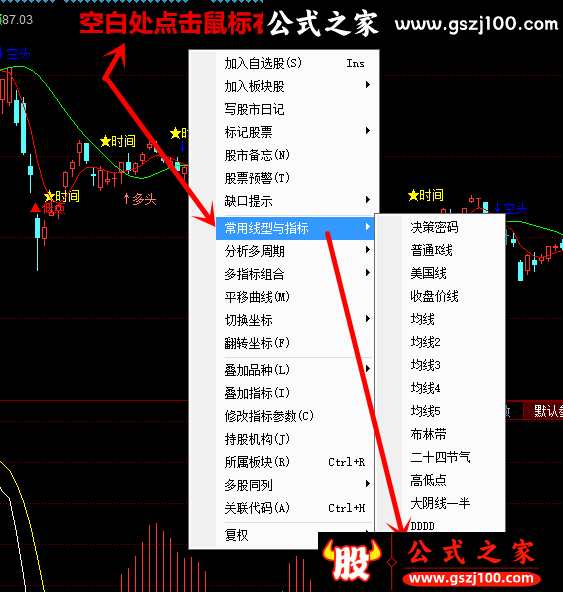
Task: Open 加入板块股 submenu
Action: (295, 86)
